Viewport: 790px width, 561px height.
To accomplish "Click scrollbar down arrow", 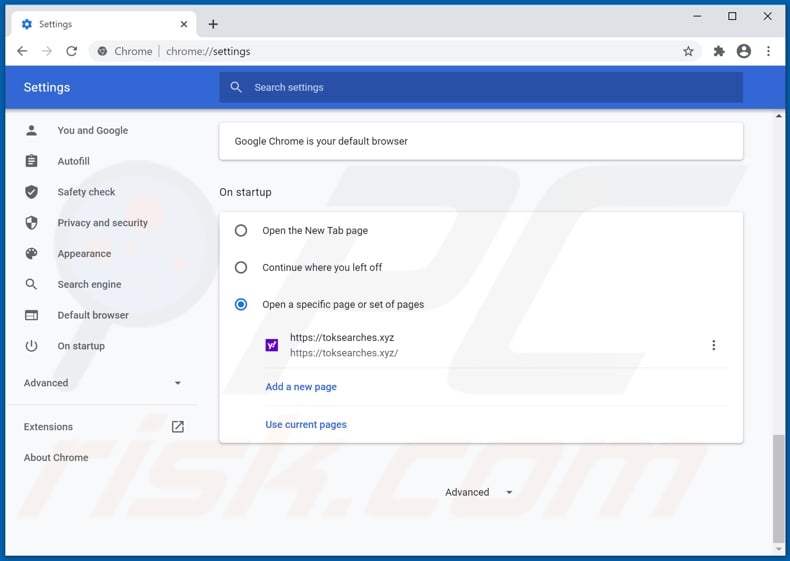I will (x=779, y=549).
